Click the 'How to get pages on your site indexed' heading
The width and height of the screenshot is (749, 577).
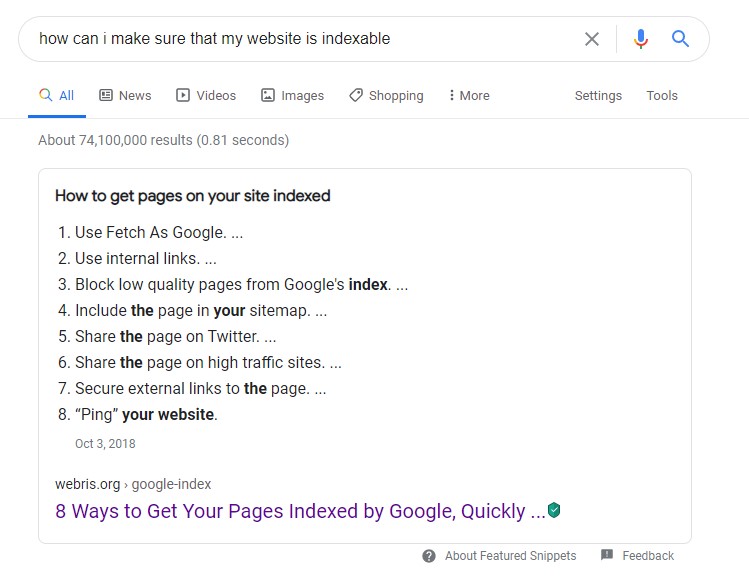192,196
